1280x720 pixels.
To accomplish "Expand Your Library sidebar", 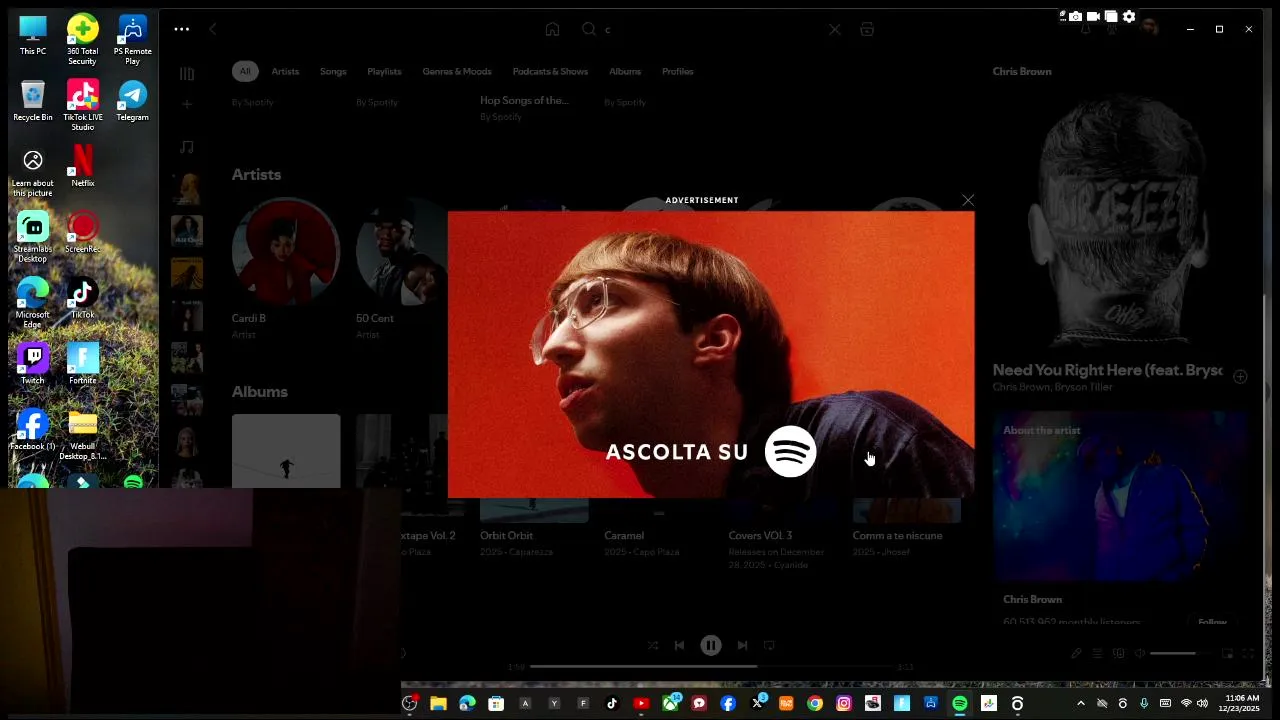I will pos(187,74).
